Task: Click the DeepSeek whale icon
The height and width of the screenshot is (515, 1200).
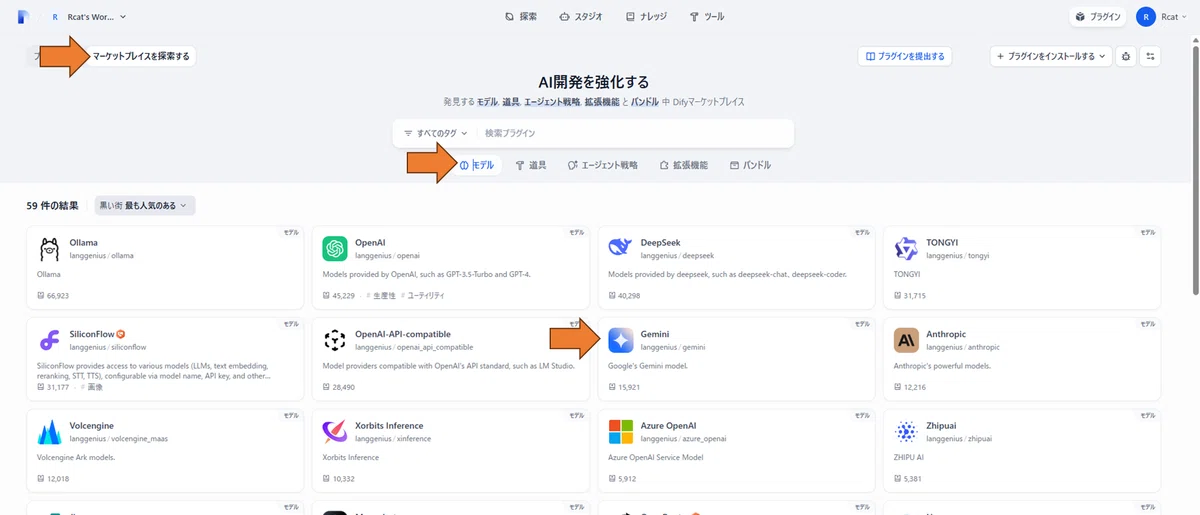Action: click(x=620, y=248)
